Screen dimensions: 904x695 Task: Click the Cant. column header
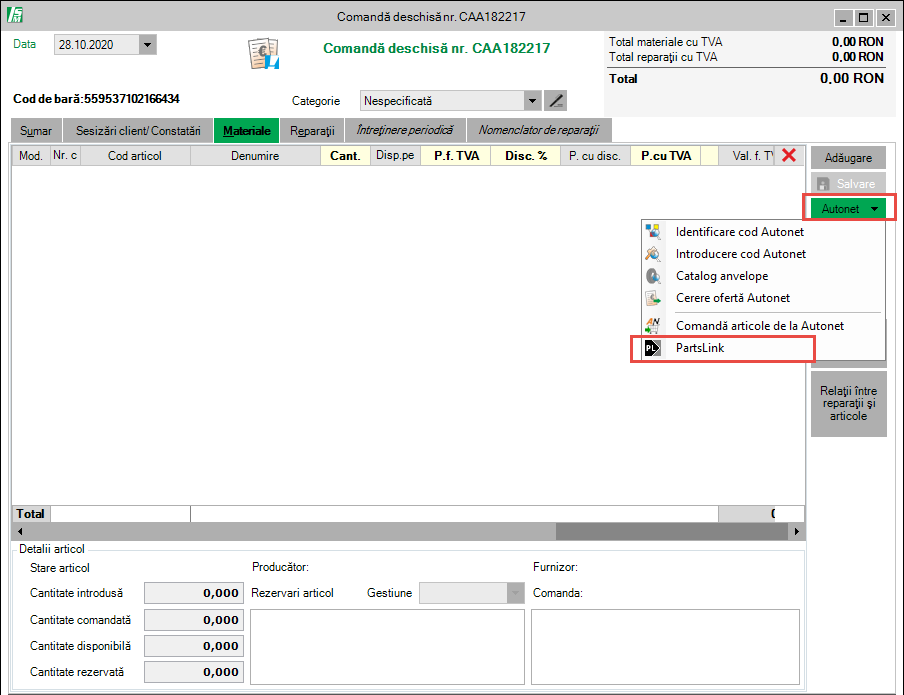345,156
